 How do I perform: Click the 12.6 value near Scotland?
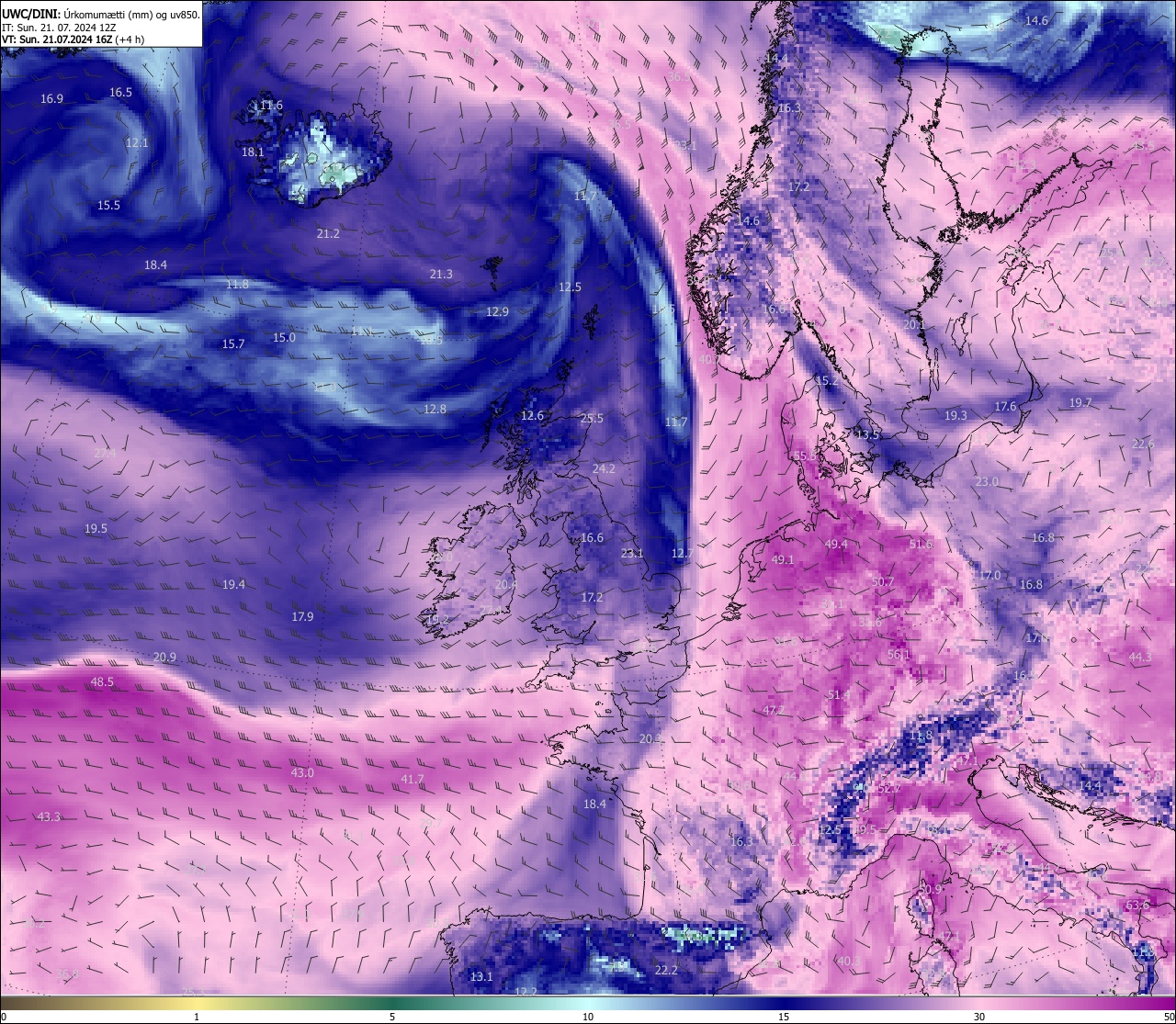coord(532,416)
